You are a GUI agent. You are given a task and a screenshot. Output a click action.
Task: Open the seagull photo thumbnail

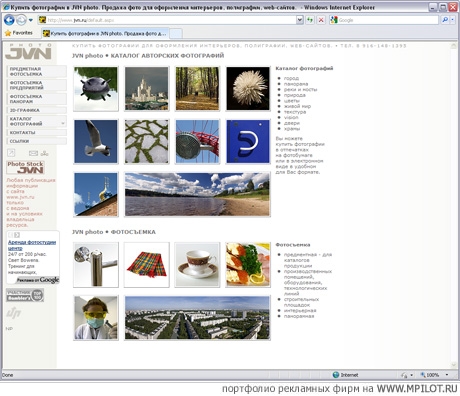point(96,142)
